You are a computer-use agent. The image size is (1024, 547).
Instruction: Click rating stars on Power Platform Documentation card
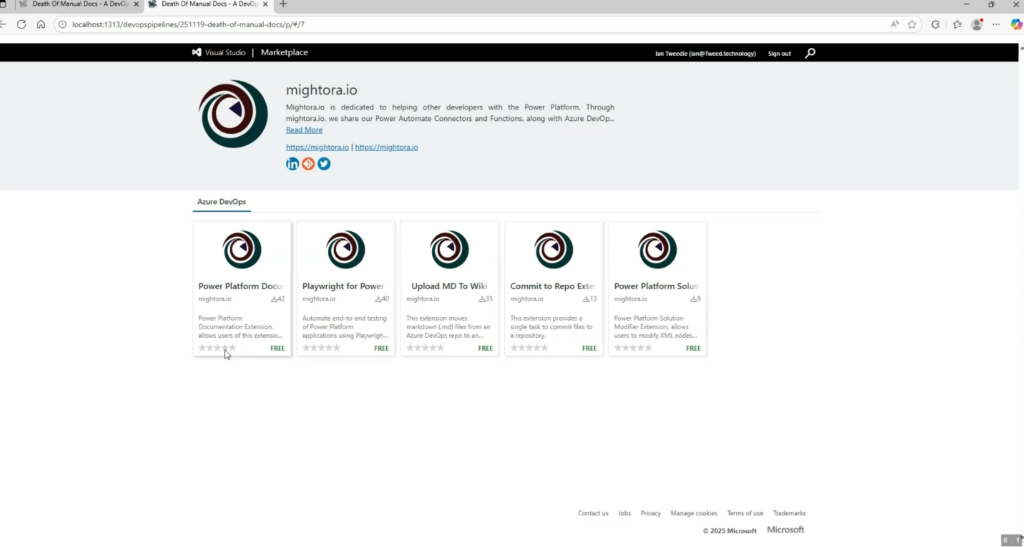point(217,348)
